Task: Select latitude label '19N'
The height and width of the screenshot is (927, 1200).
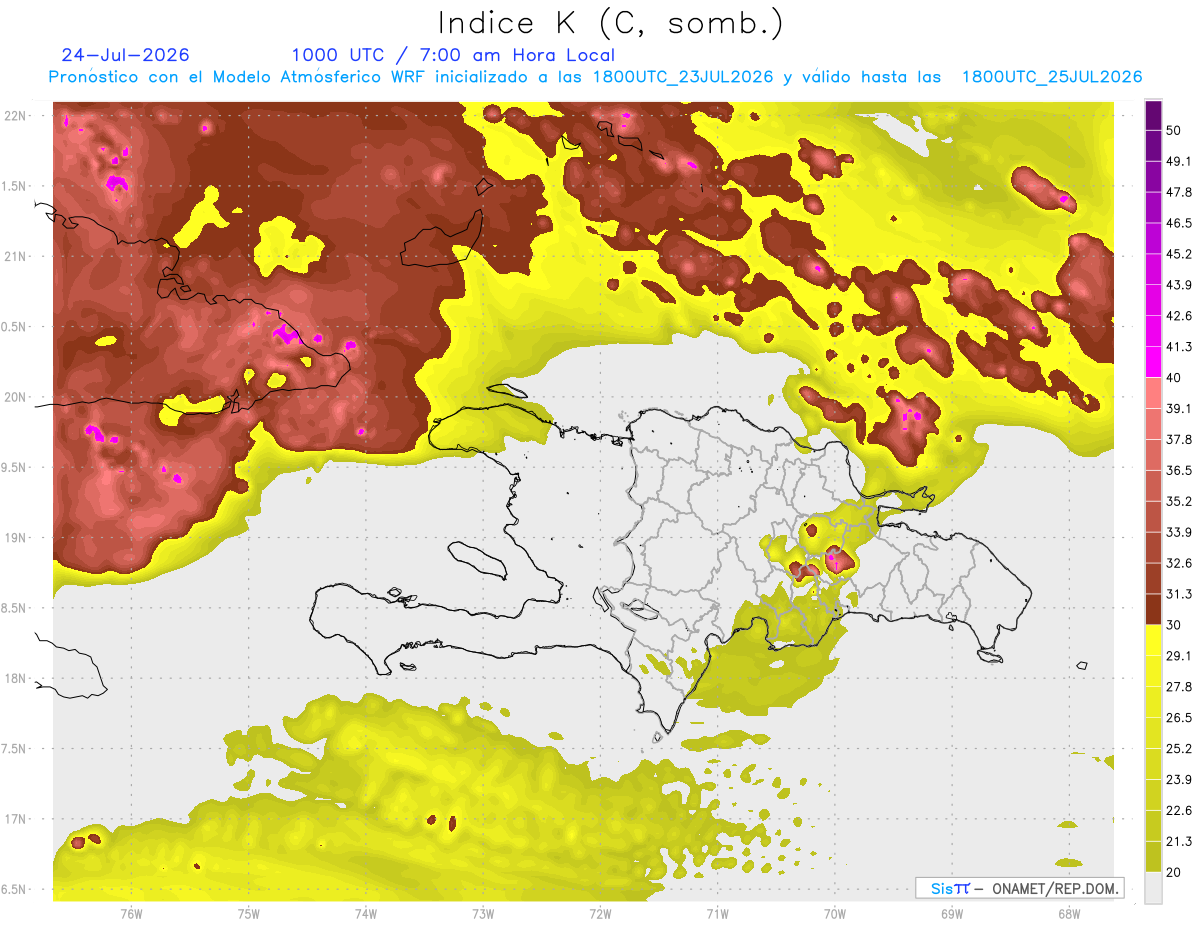Action: click(x=16, y=538)
